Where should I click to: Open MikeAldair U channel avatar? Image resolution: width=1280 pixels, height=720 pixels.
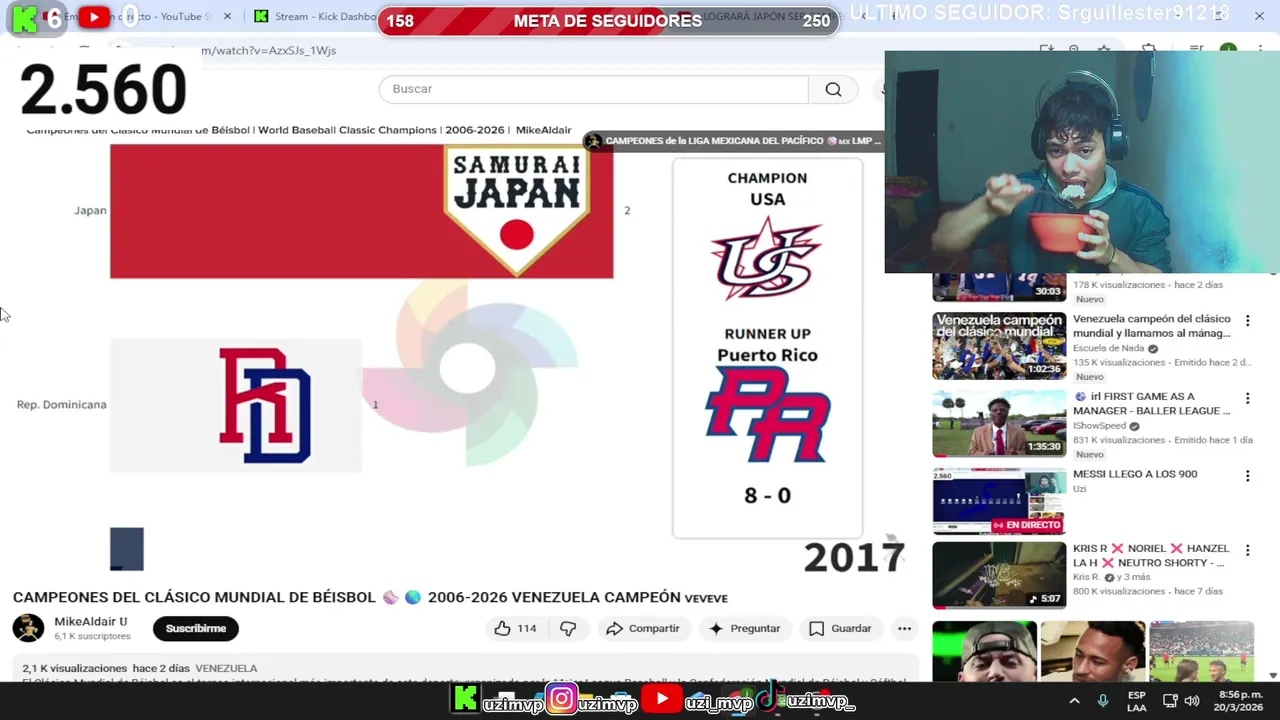click(28, 628)
